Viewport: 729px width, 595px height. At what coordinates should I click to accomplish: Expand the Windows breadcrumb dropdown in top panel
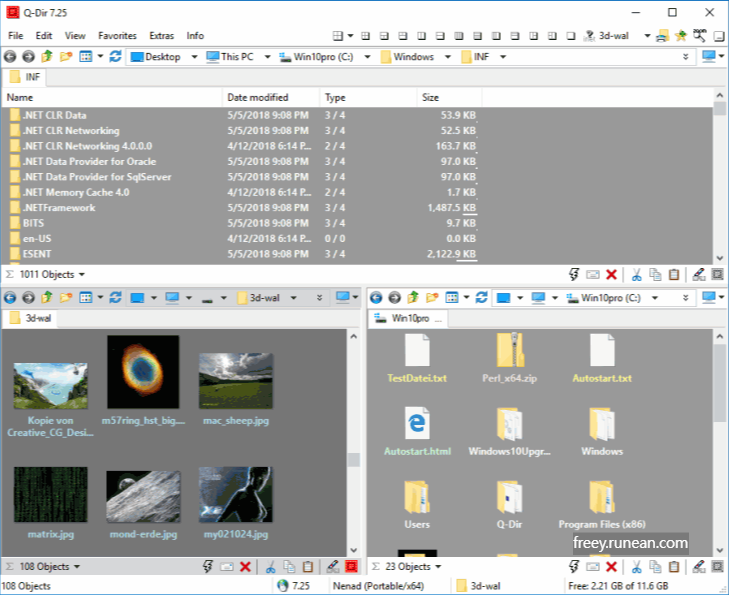[x=448, y=57]
